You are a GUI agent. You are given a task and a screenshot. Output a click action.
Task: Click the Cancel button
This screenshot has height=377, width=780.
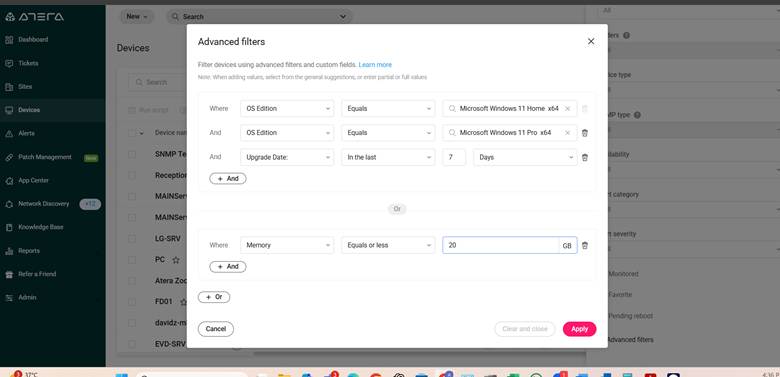click(x=216, y=329)
